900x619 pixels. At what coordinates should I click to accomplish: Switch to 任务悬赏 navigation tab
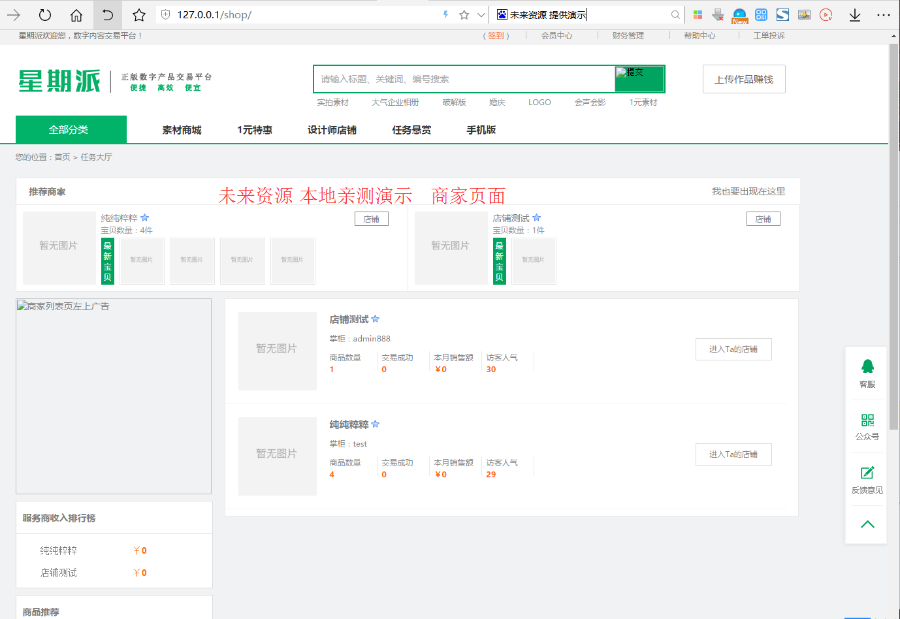[x=411, y=130]
